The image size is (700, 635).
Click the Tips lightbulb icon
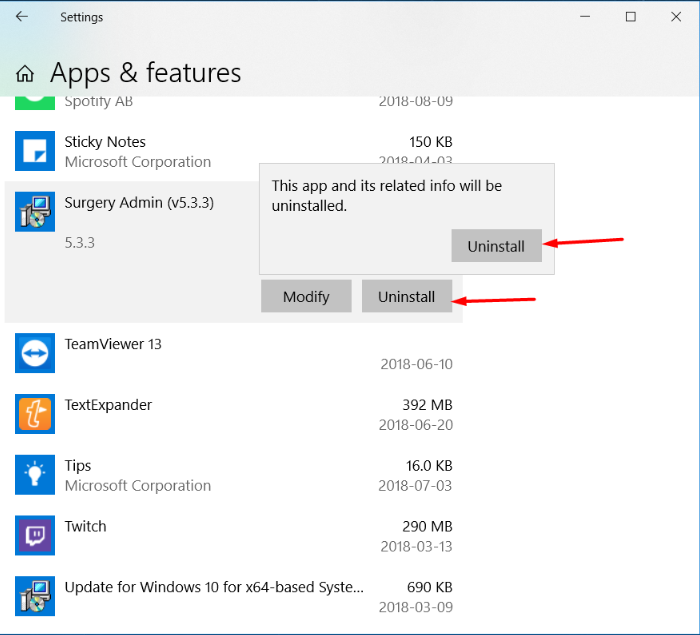tap(35, 475)
